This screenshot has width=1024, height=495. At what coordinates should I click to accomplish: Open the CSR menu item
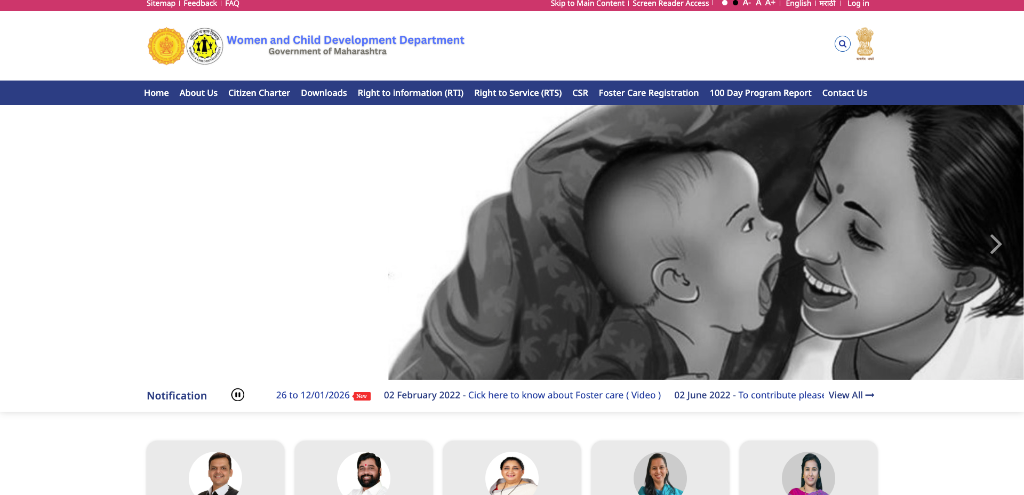point(580,93)
